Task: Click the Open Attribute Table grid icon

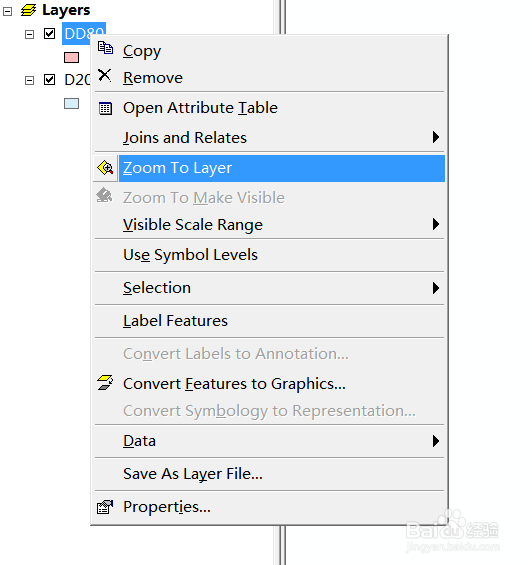Action: pyautogui.click(x=105, y=108)
